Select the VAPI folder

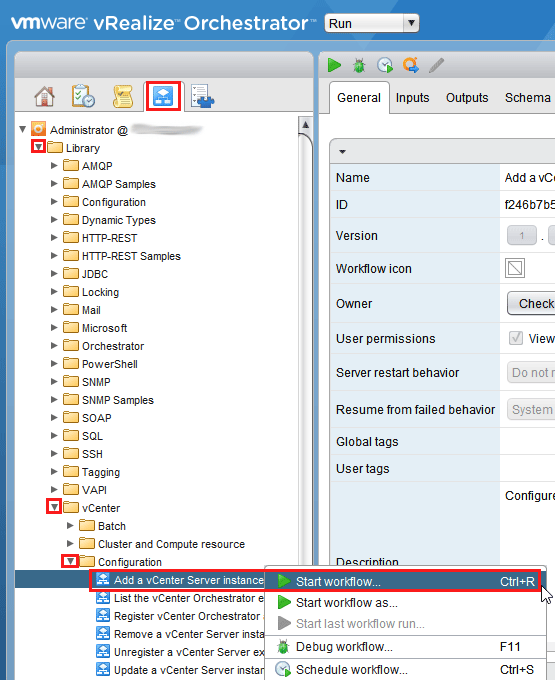(94, 490)
